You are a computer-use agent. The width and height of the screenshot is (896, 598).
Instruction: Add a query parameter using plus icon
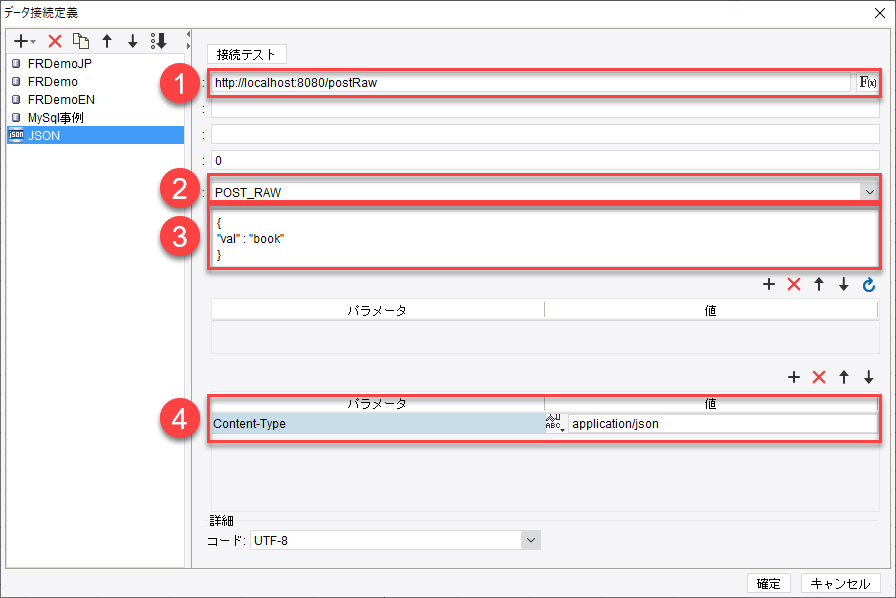(x=769, y=284)
